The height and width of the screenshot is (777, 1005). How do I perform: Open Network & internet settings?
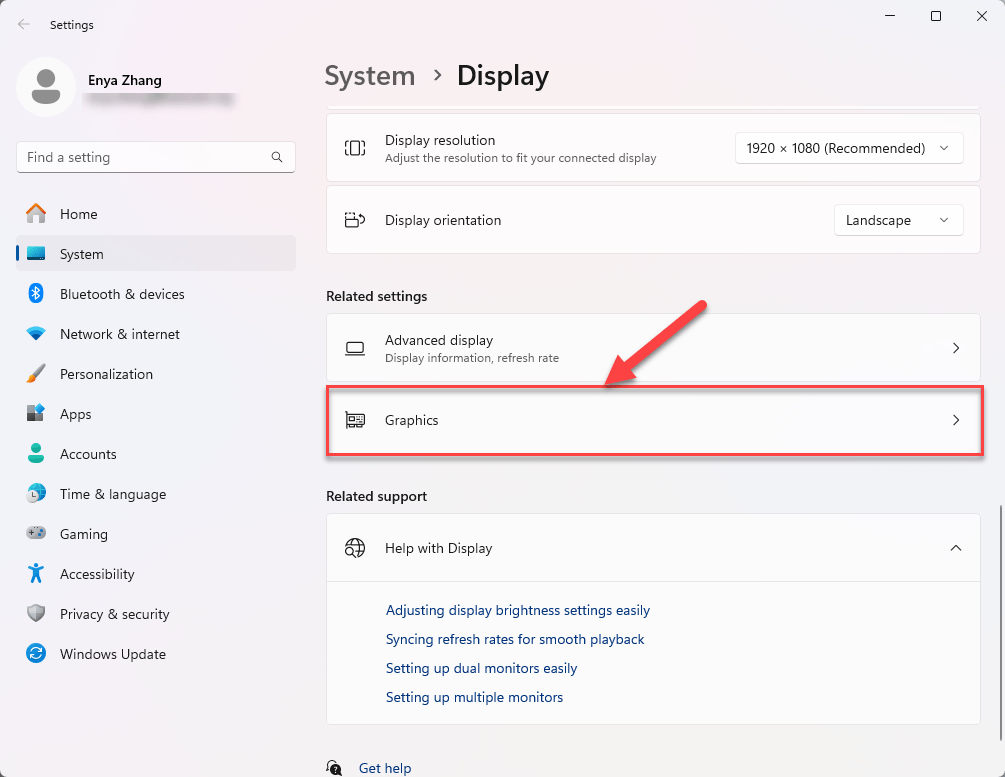[x=156, y=334]
